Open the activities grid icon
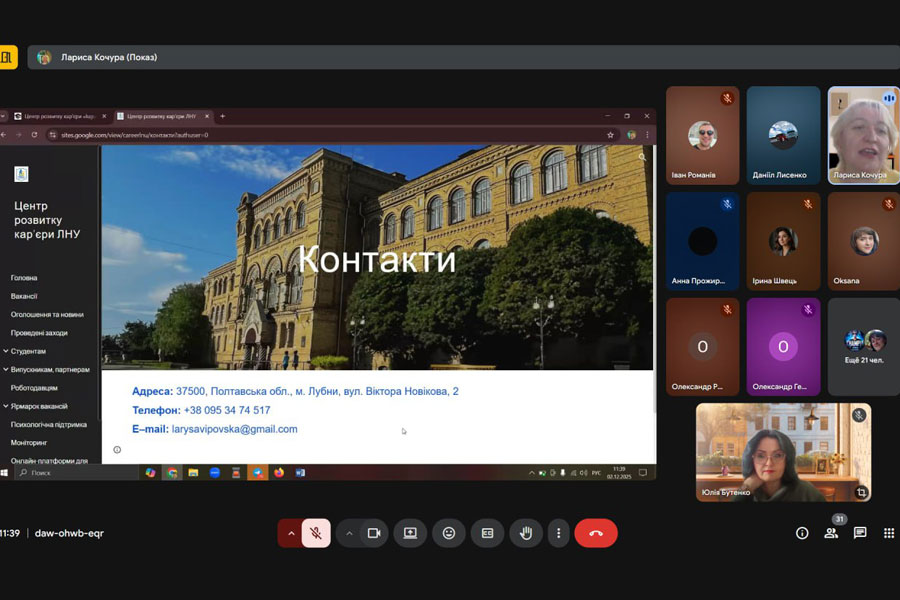Screen dimensions: 900x600 point(889,533)
